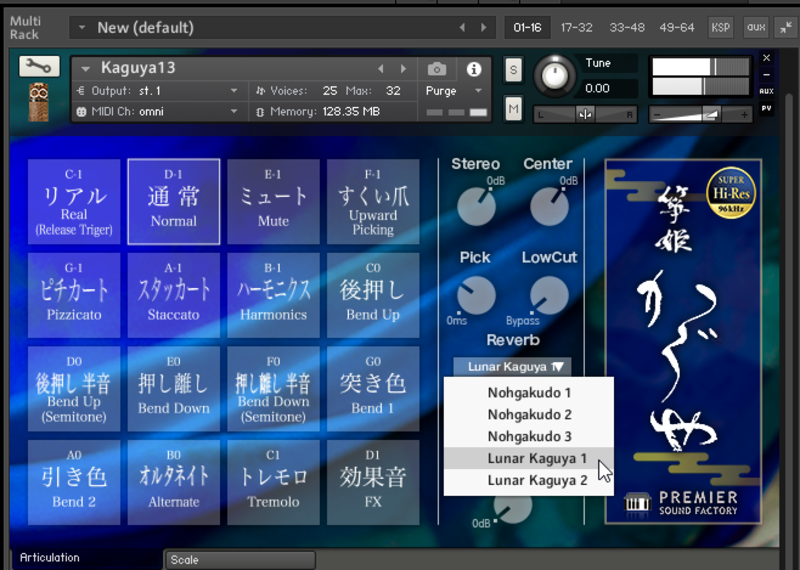Go to next instrument preset arrow

pos(405,69)
